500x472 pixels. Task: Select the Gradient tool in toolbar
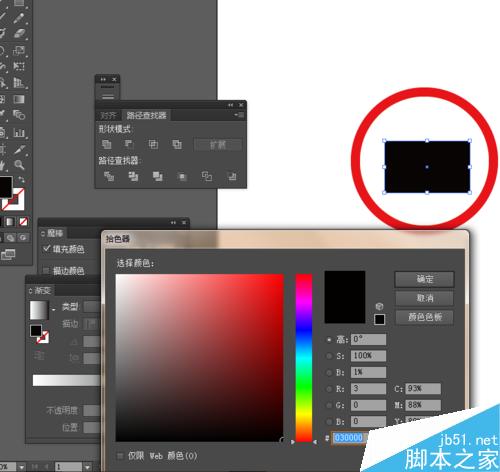click(19, 99)
